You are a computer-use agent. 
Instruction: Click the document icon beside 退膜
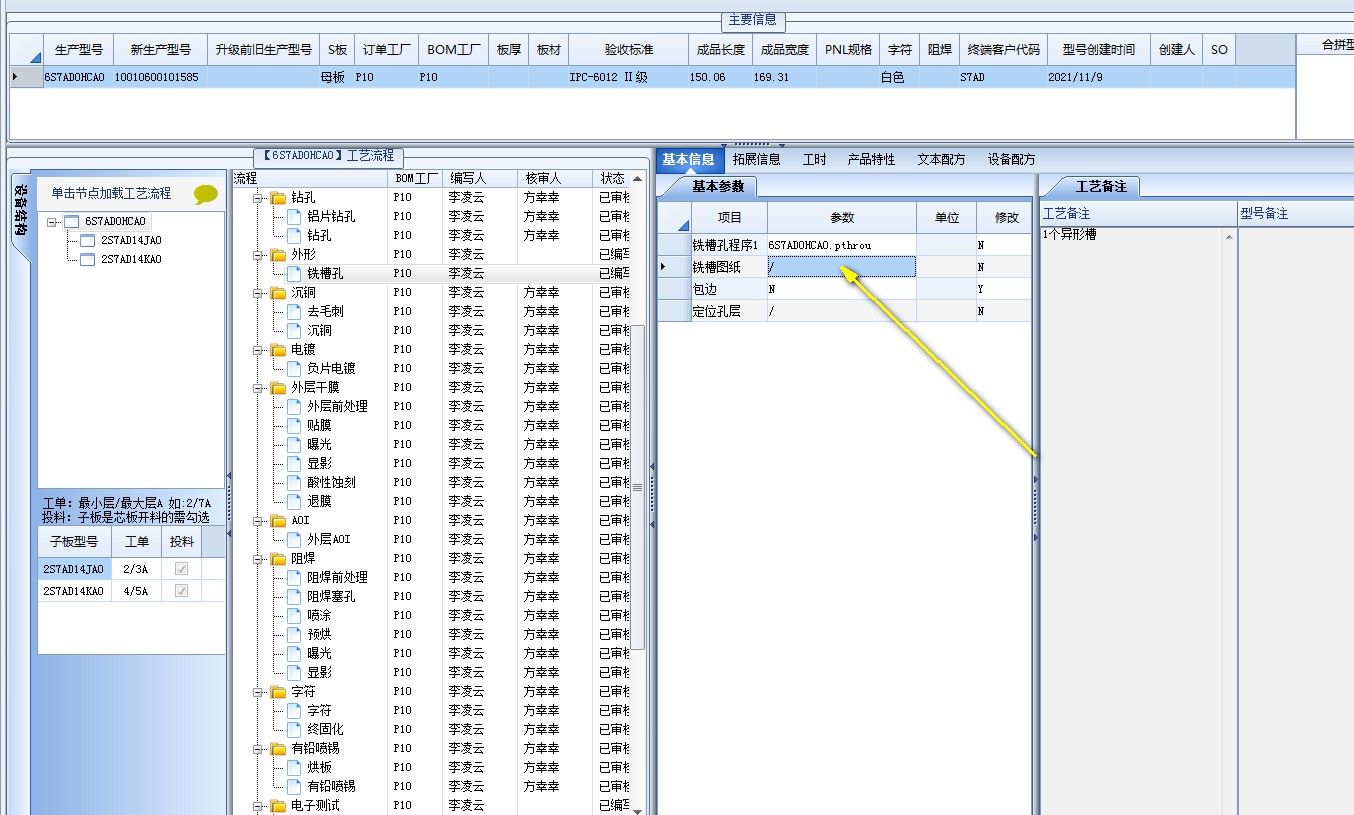[x=294, y=502]
